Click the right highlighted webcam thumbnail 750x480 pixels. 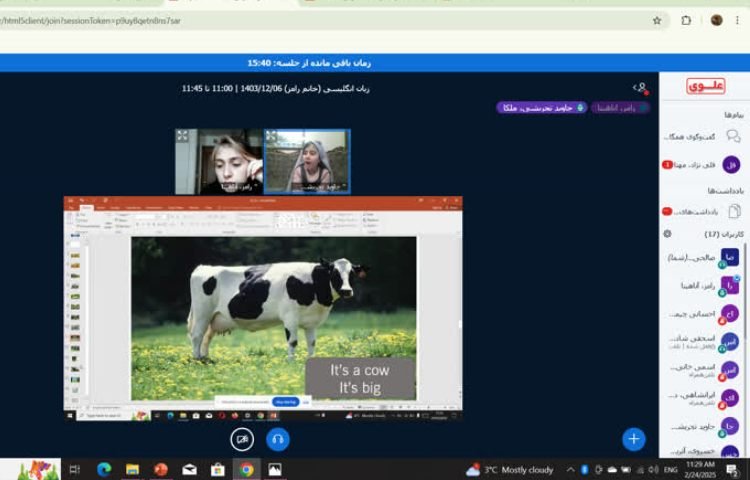307,162
